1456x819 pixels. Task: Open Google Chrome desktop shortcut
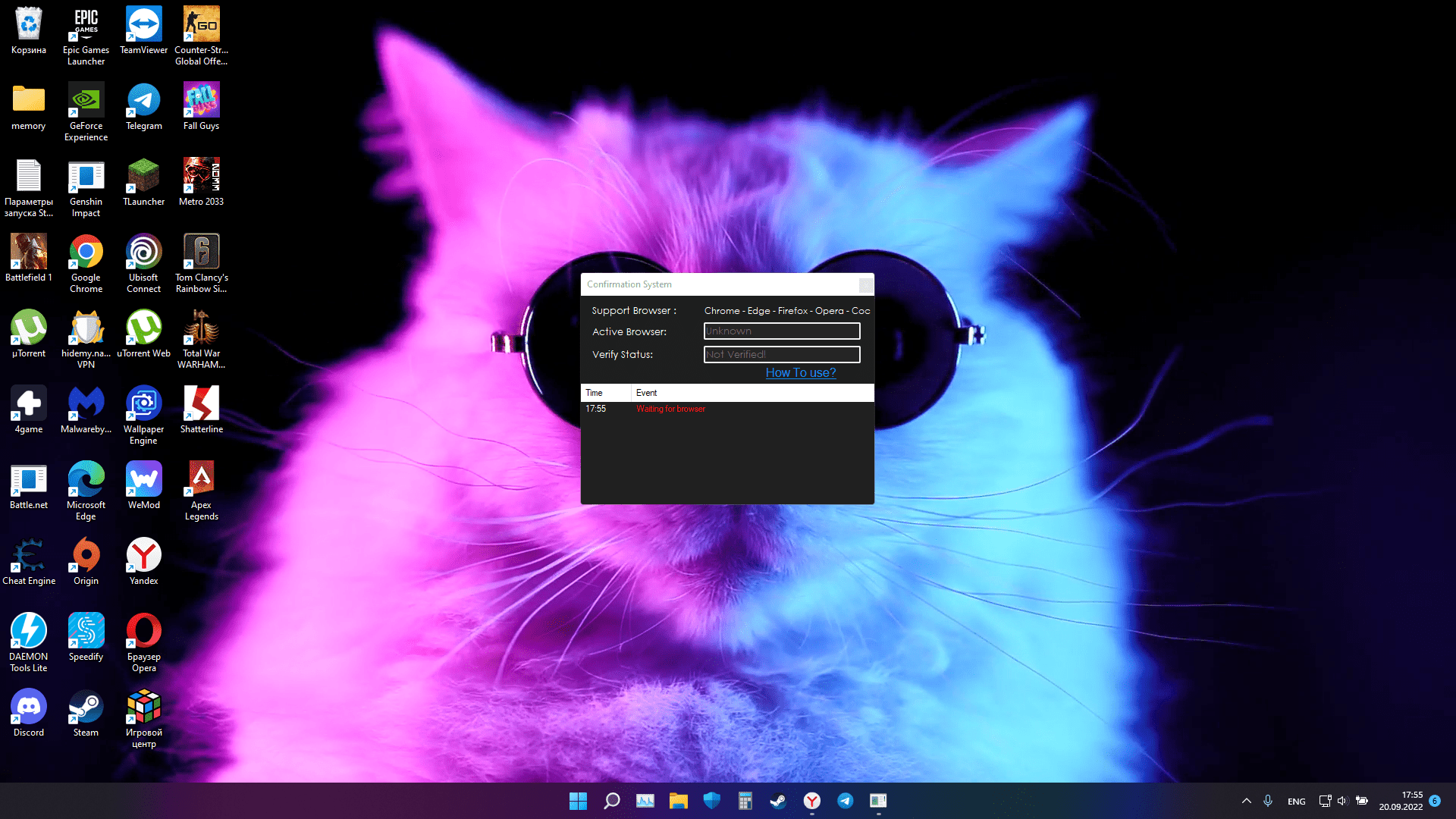coord(86,264)
